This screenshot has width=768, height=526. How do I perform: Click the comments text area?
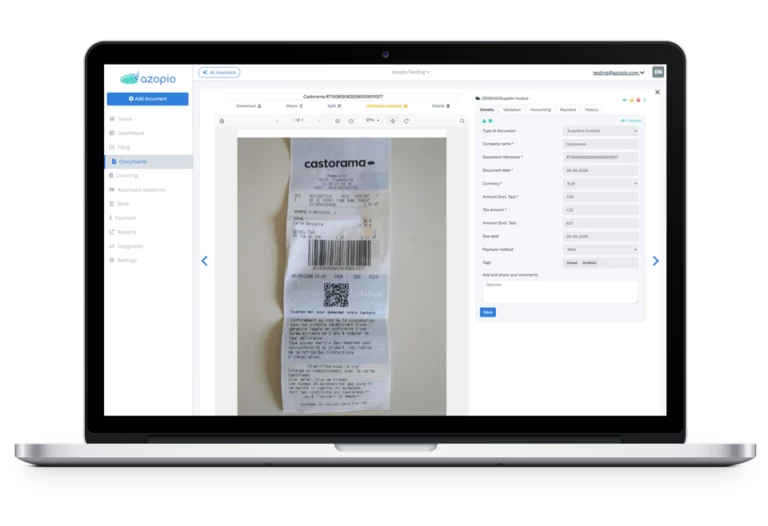point(560,292)
